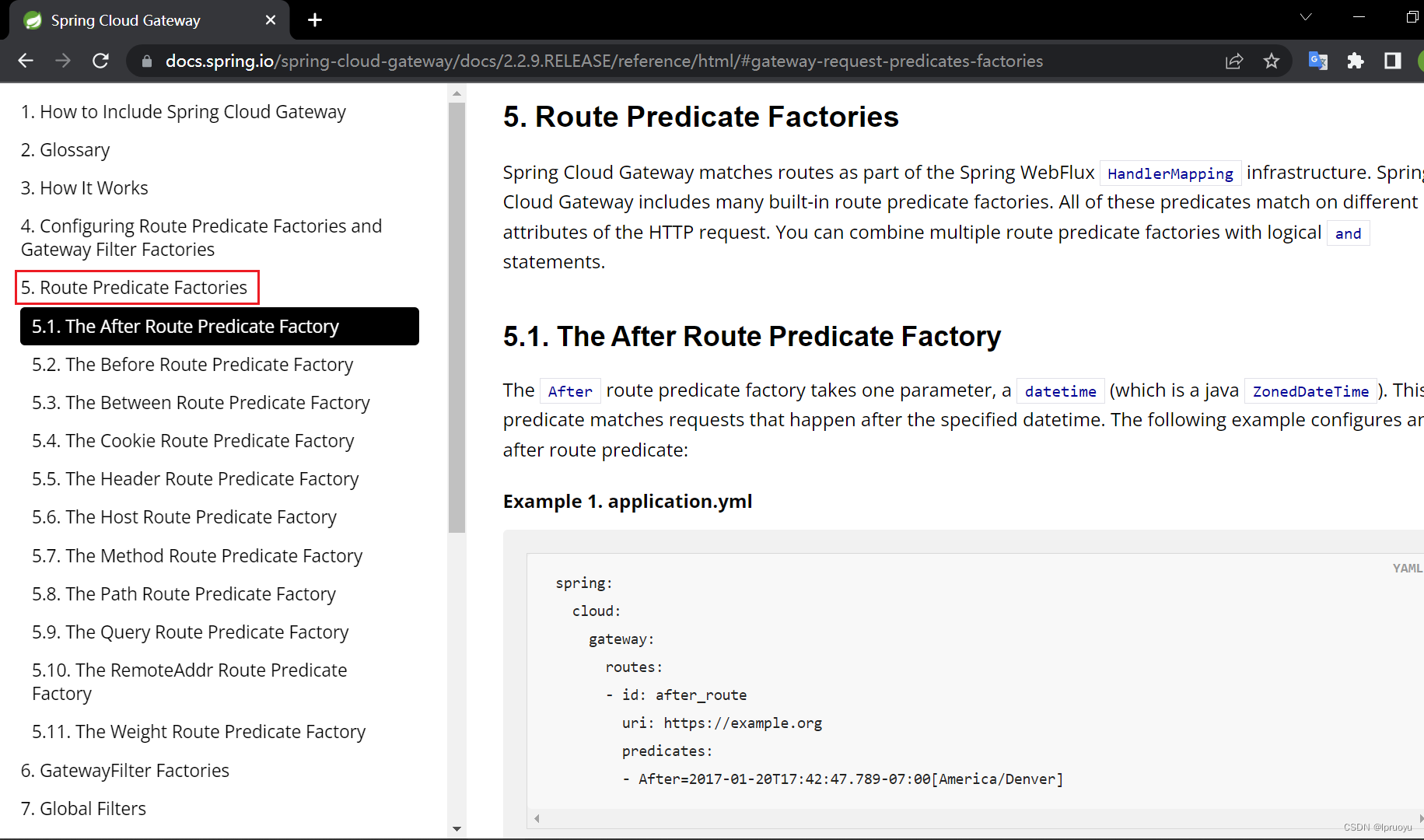Share this page via the share icon

click(x=1234, y=61)
